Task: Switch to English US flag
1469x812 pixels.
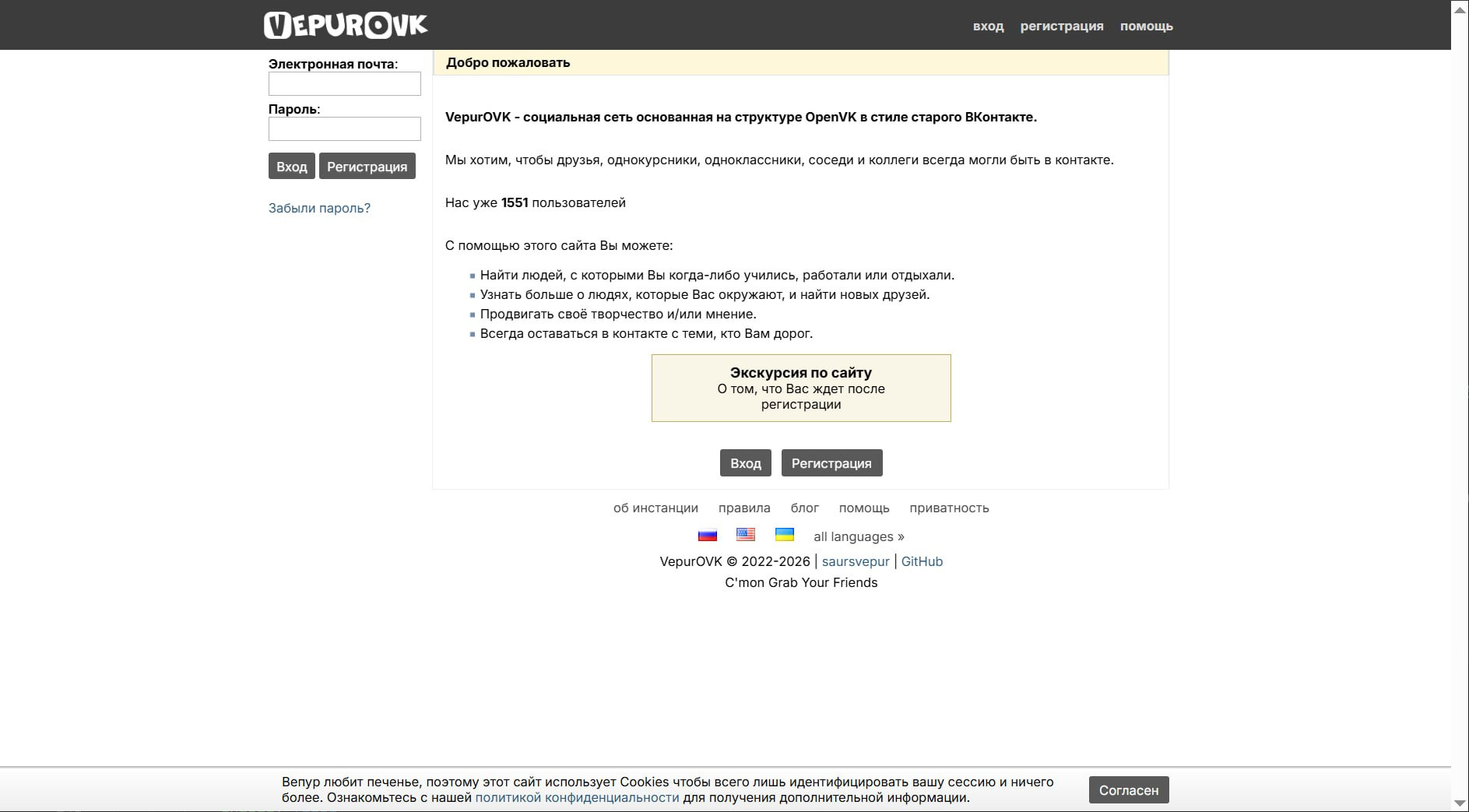Action: tap(746, 535)
